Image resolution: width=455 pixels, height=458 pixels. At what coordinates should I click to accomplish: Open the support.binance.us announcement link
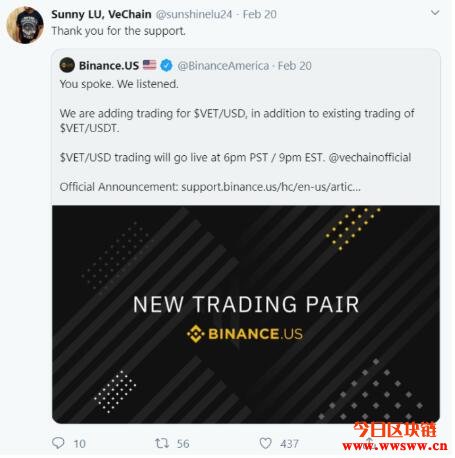coord(271,187)
